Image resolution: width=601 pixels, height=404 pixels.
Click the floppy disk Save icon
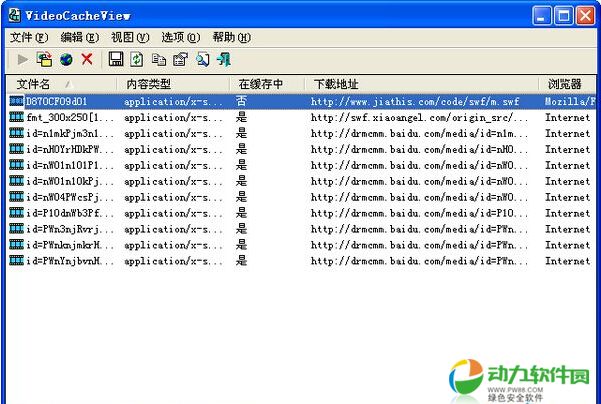[x=116, y=60]
